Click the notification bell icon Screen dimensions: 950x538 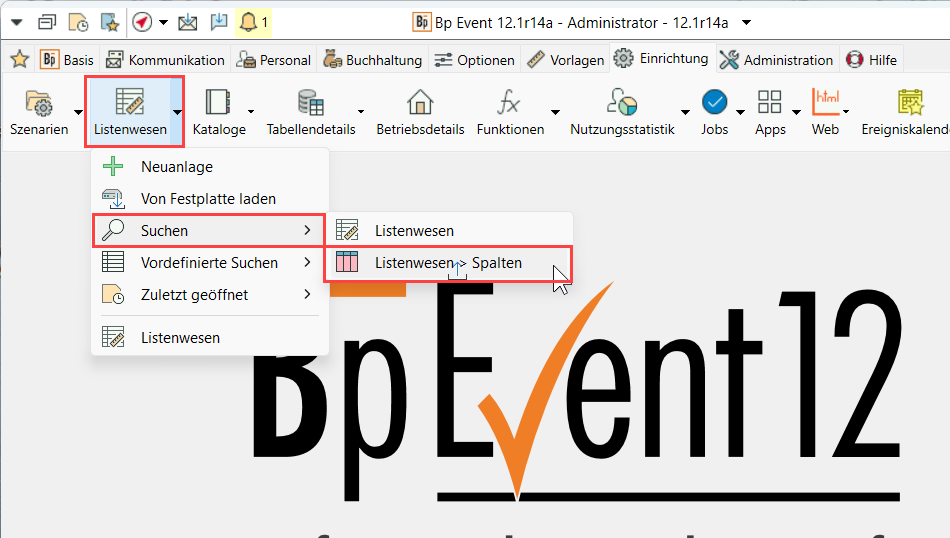pos(248,22)
